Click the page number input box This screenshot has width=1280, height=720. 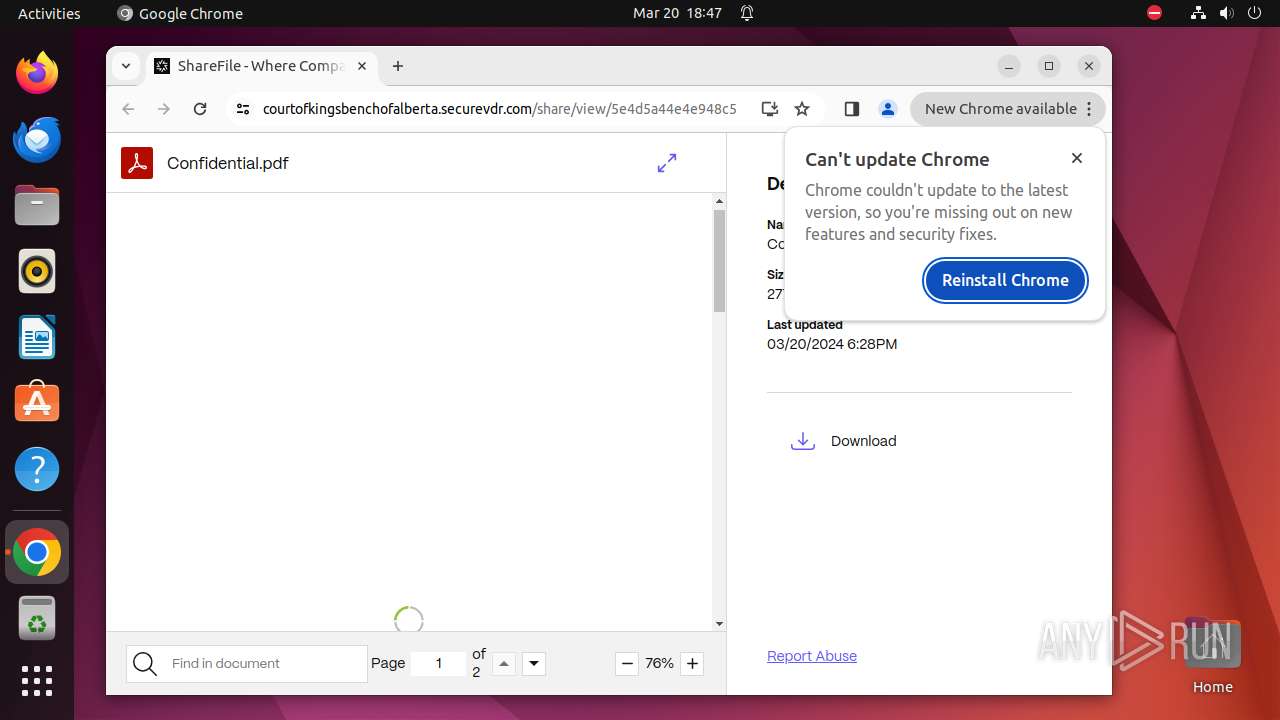pyautogui.click(x=439, y=664)
